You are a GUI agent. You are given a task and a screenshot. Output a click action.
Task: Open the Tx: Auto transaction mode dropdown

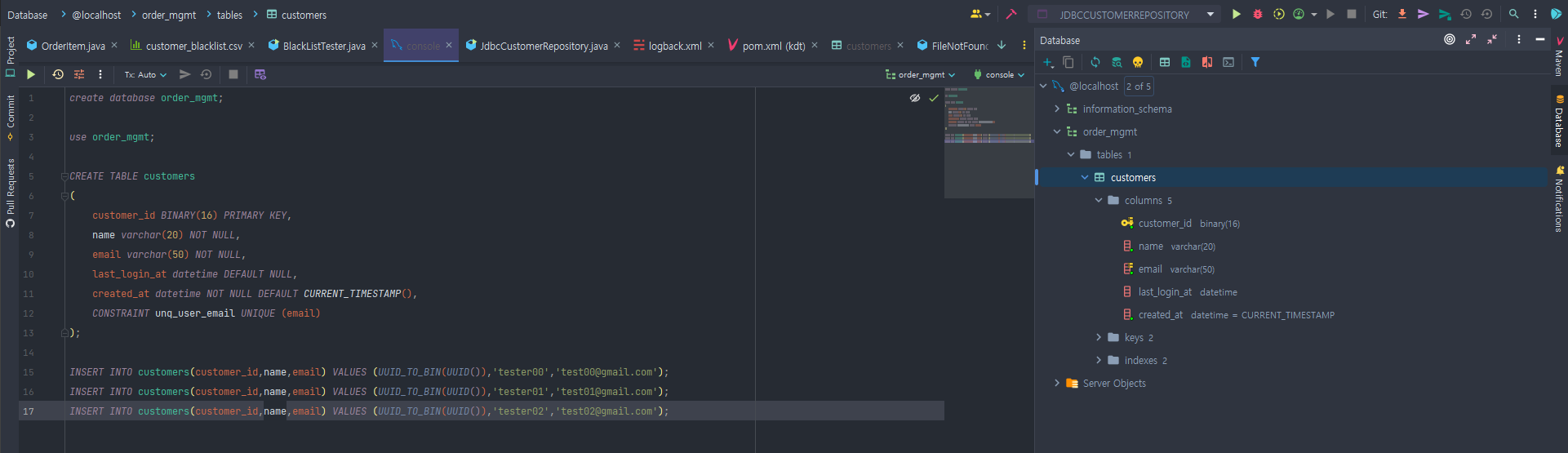pyautogui.click(x=145, y=74)
